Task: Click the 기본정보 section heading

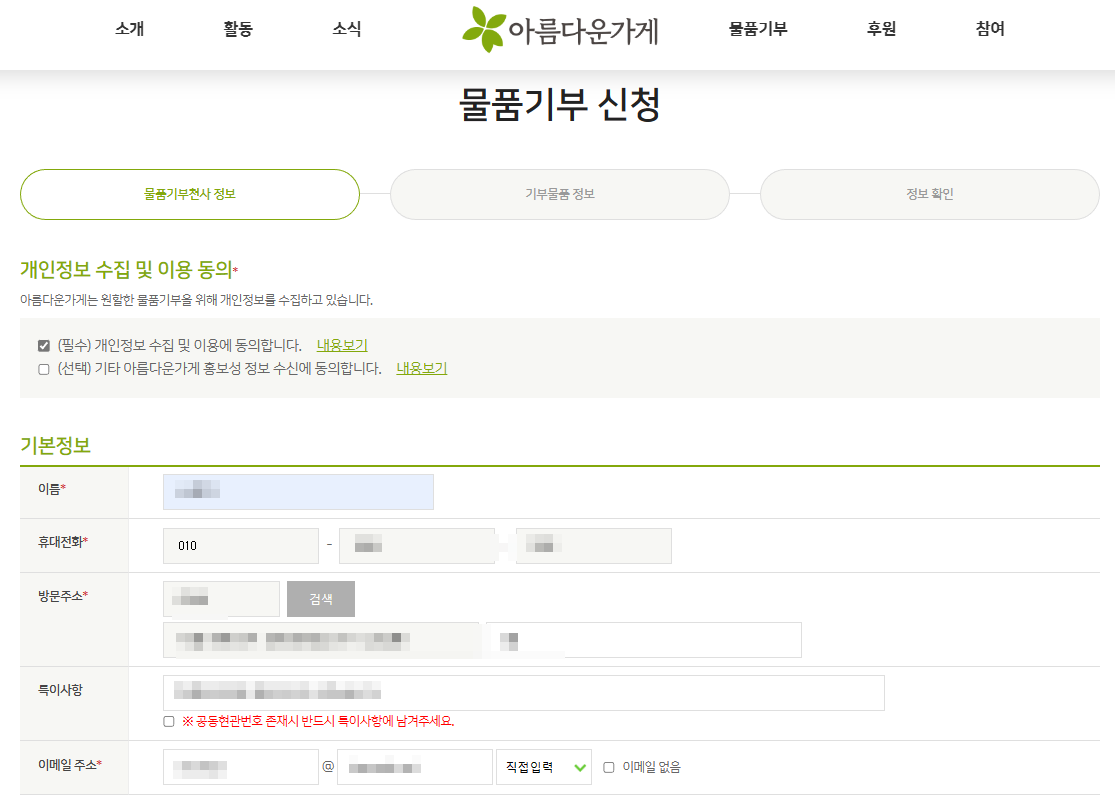Action: pyautogui.click(x=55, y=446)
